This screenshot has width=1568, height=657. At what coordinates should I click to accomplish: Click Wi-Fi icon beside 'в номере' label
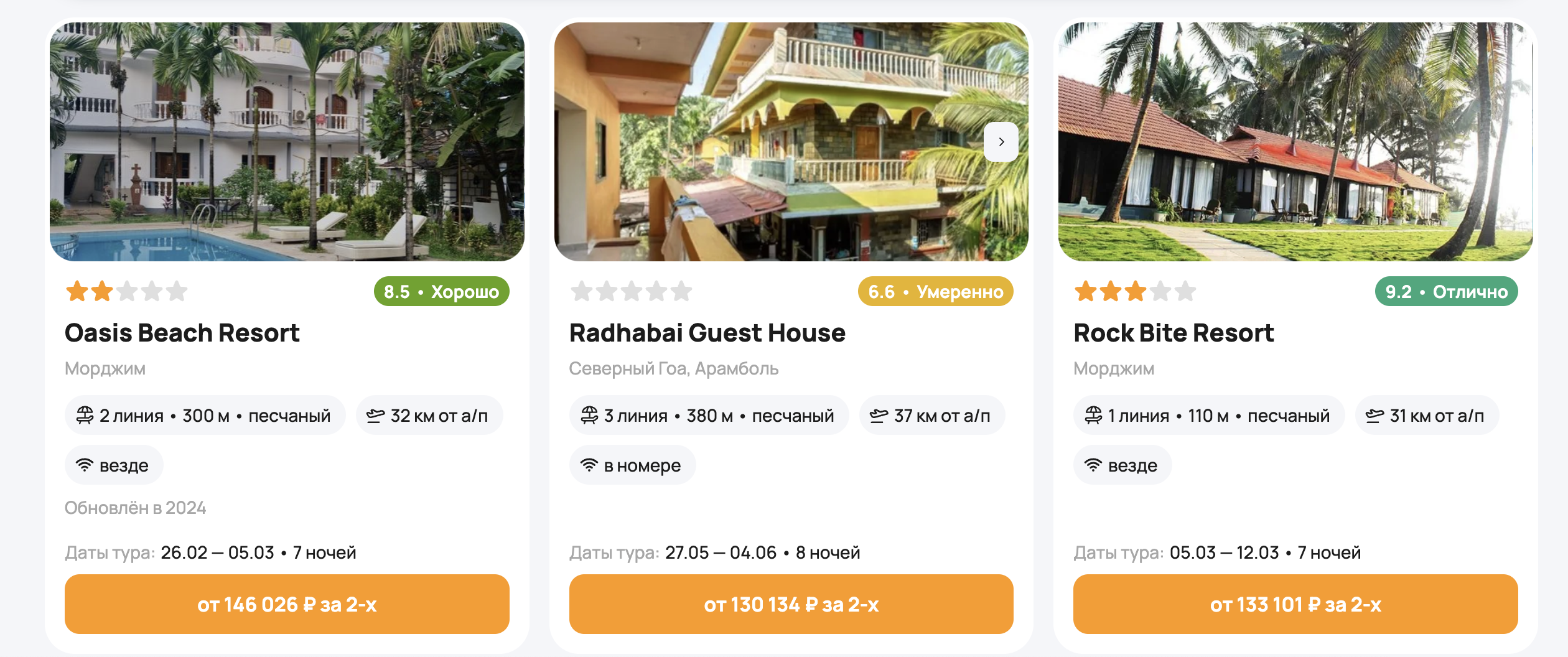[589, 465]
